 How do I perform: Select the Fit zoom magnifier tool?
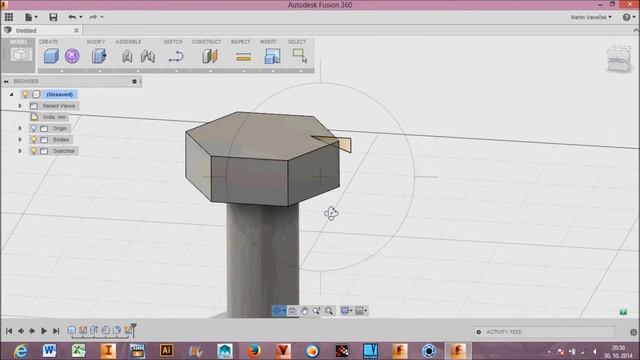click(329, 311)
